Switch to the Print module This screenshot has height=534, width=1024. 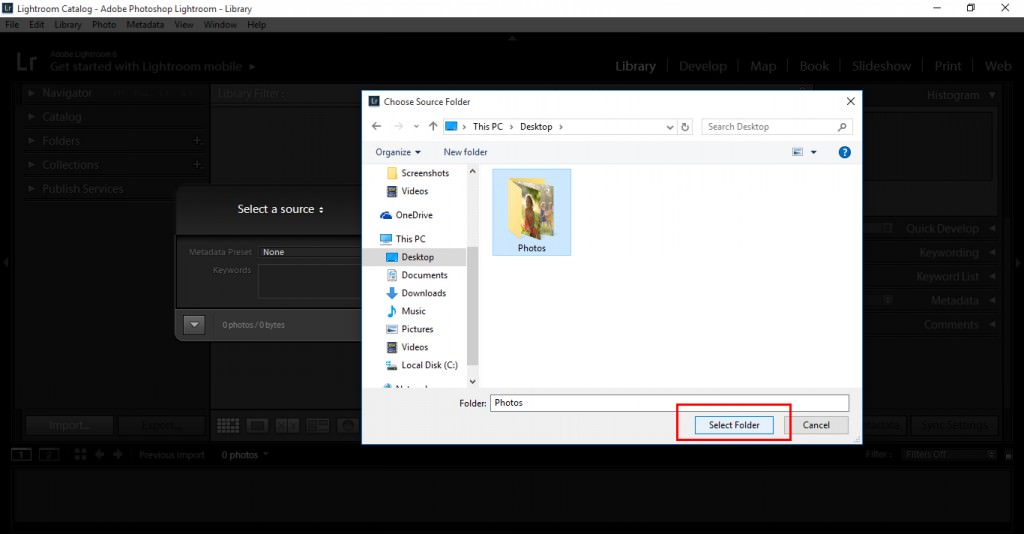[x=948, y=66]
